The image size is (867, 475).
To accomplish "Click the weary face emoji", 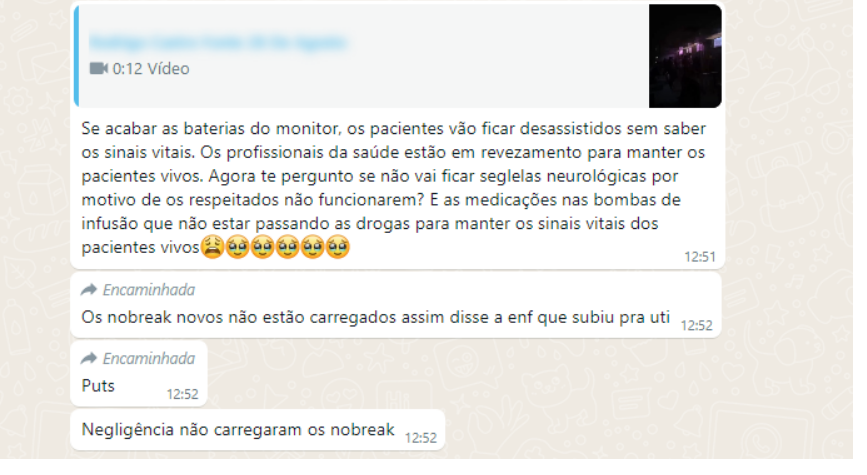I will (212, 247).
